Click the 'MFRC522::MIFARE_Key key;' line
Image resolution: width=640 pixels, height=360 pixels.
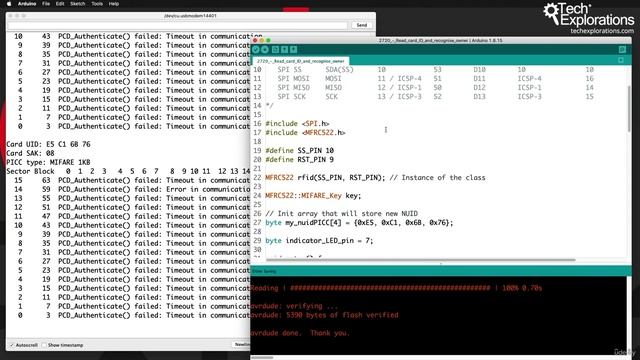point(313,196)
